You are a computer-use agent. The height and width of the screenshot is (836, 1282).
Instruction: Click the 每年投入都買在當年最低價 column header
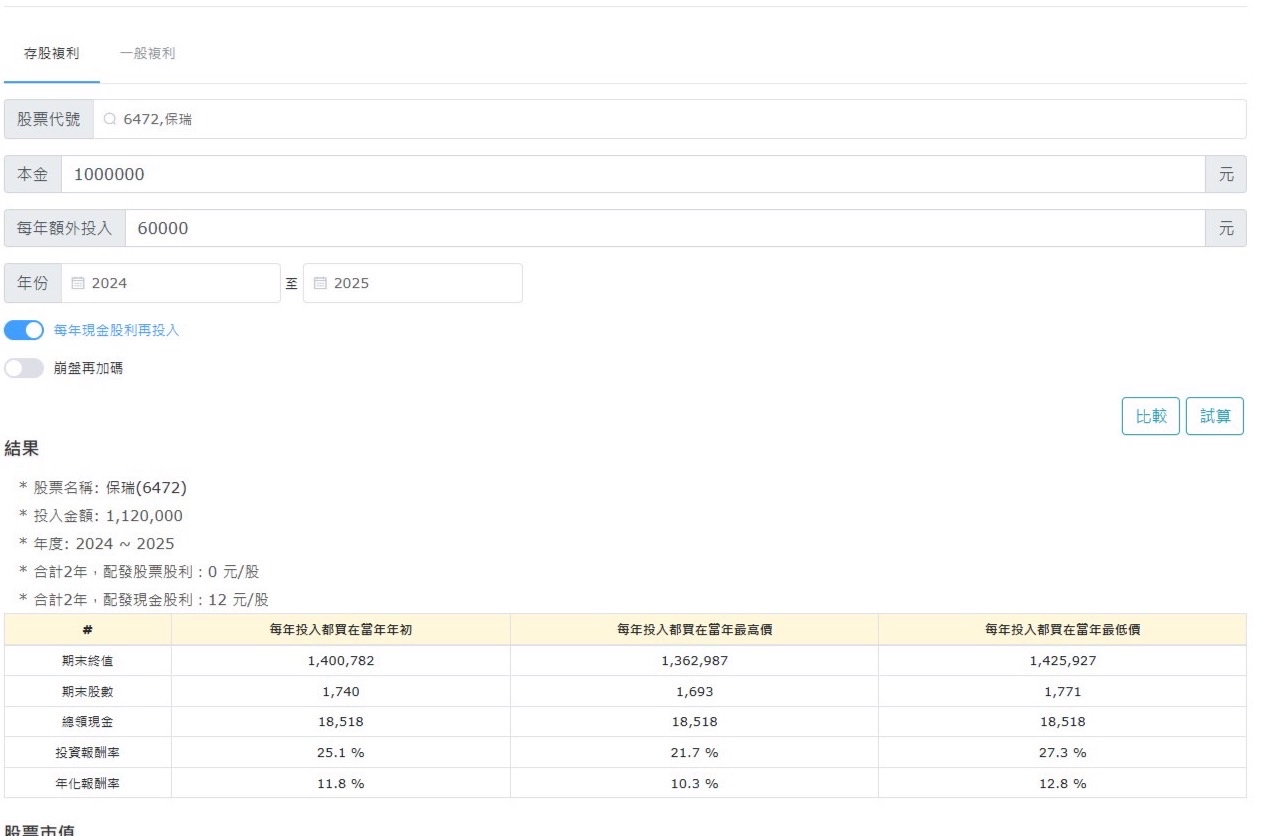[x=1061, y=630]
